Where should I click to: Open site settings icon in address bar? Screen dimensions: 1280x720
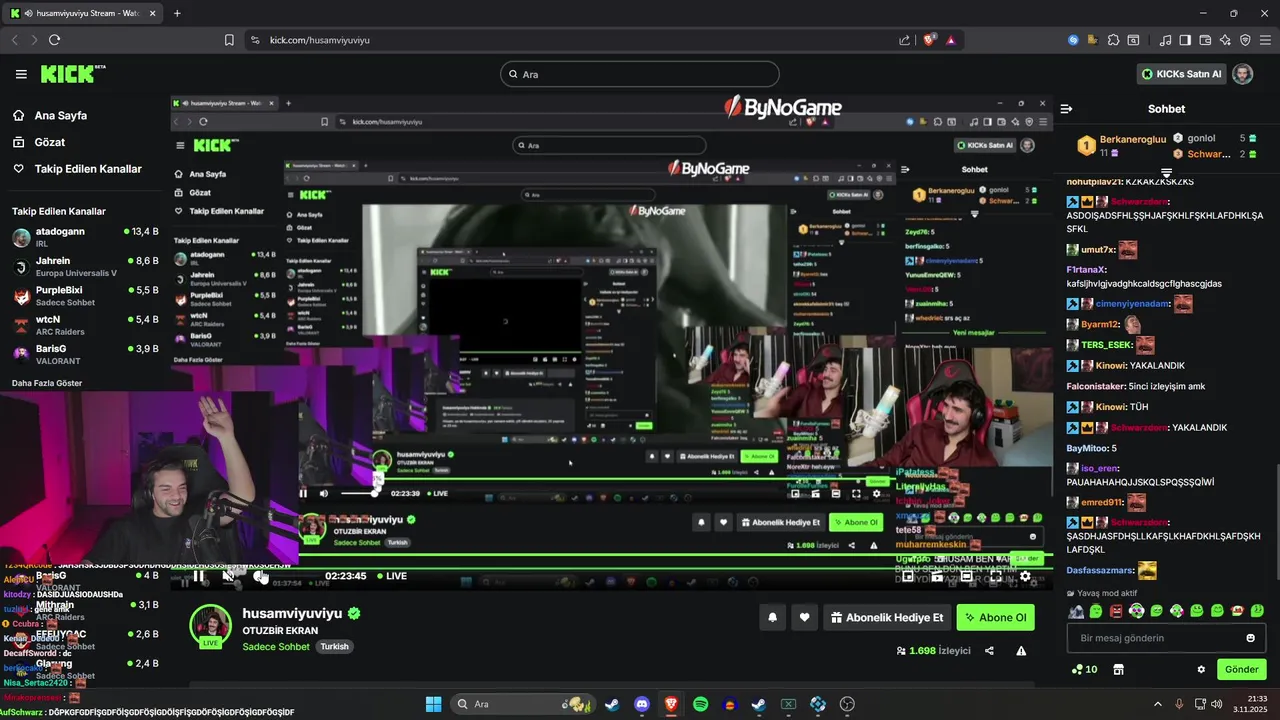[255, 40]
